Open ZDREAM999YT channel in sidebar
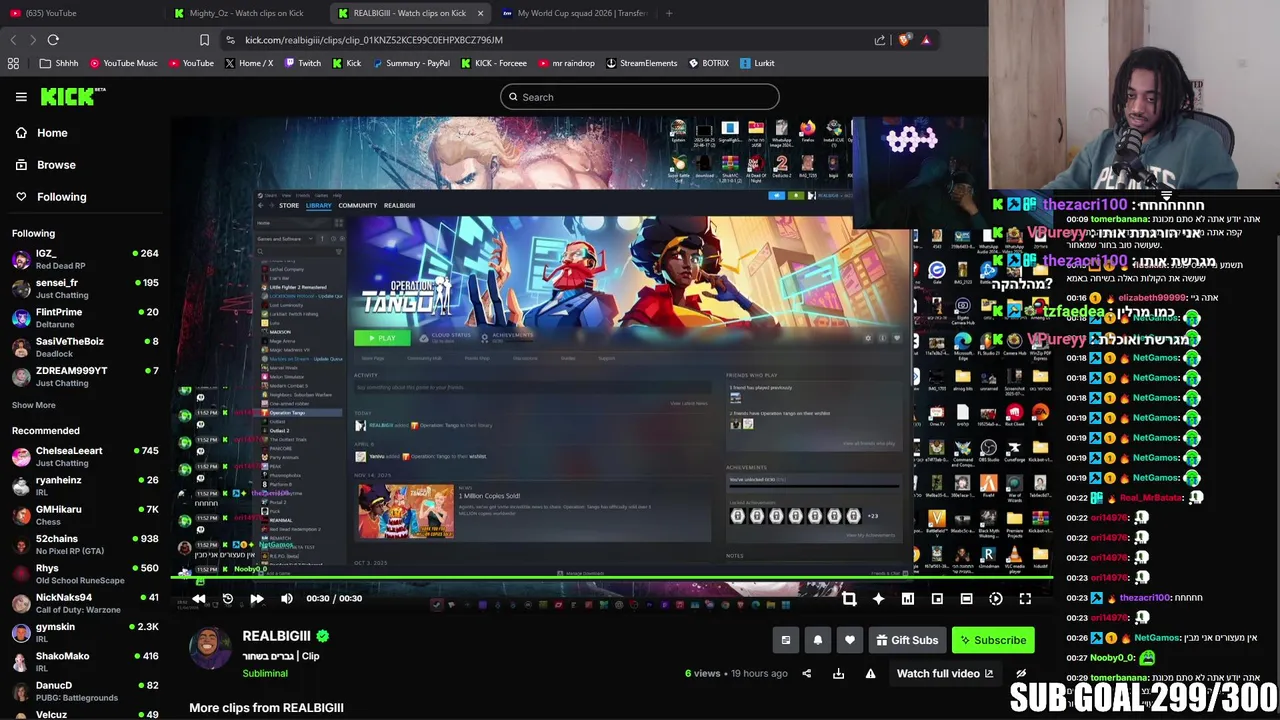 point(85,376)
